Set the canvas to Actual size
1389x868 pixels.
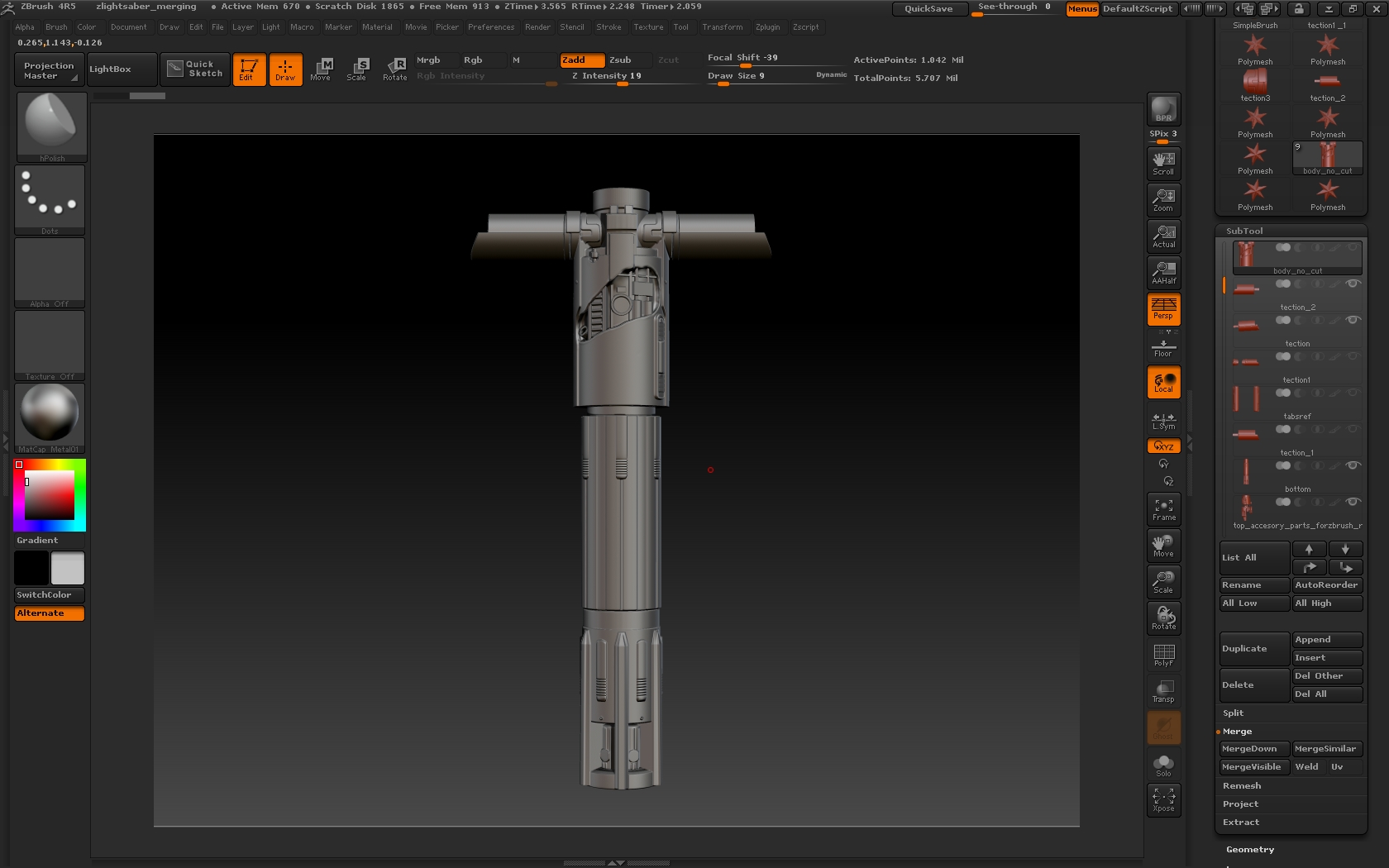pos(1163,236)
